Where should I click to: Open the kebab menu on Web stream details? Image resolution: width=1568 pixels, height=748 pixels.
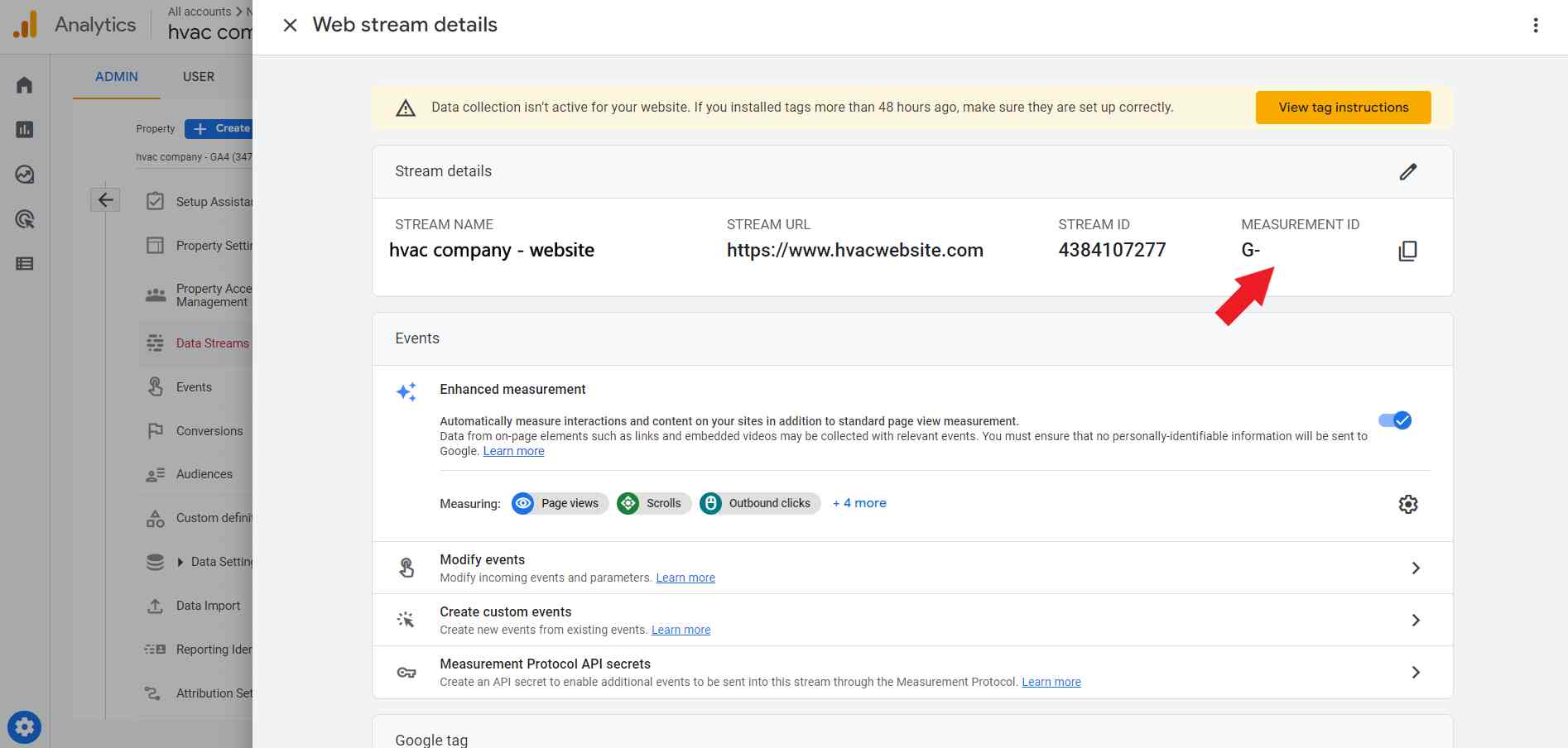(x=1536, y=25)
